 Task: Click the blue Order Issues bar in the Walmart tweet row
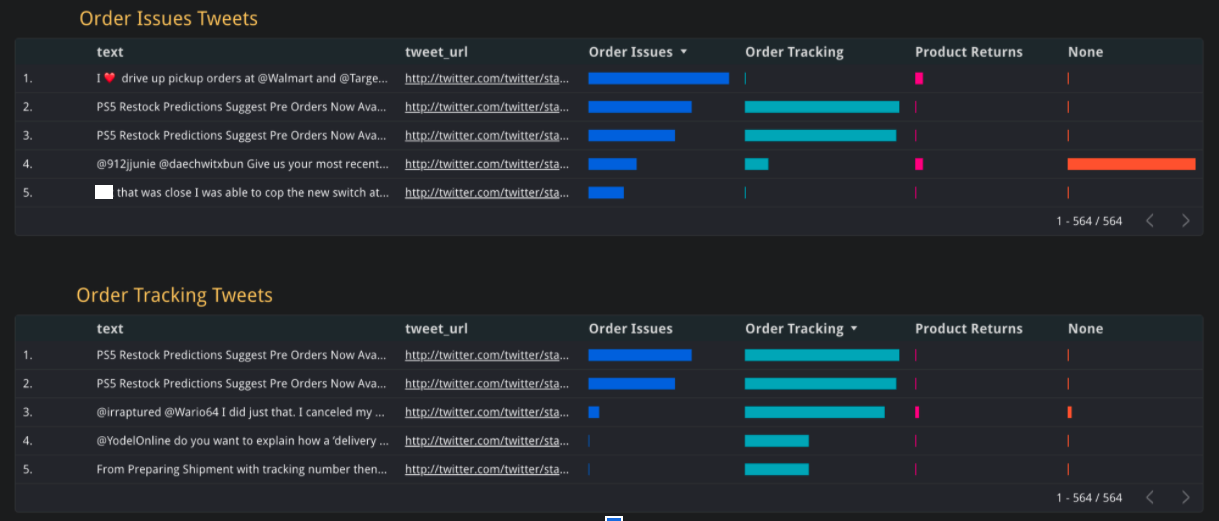658,78
